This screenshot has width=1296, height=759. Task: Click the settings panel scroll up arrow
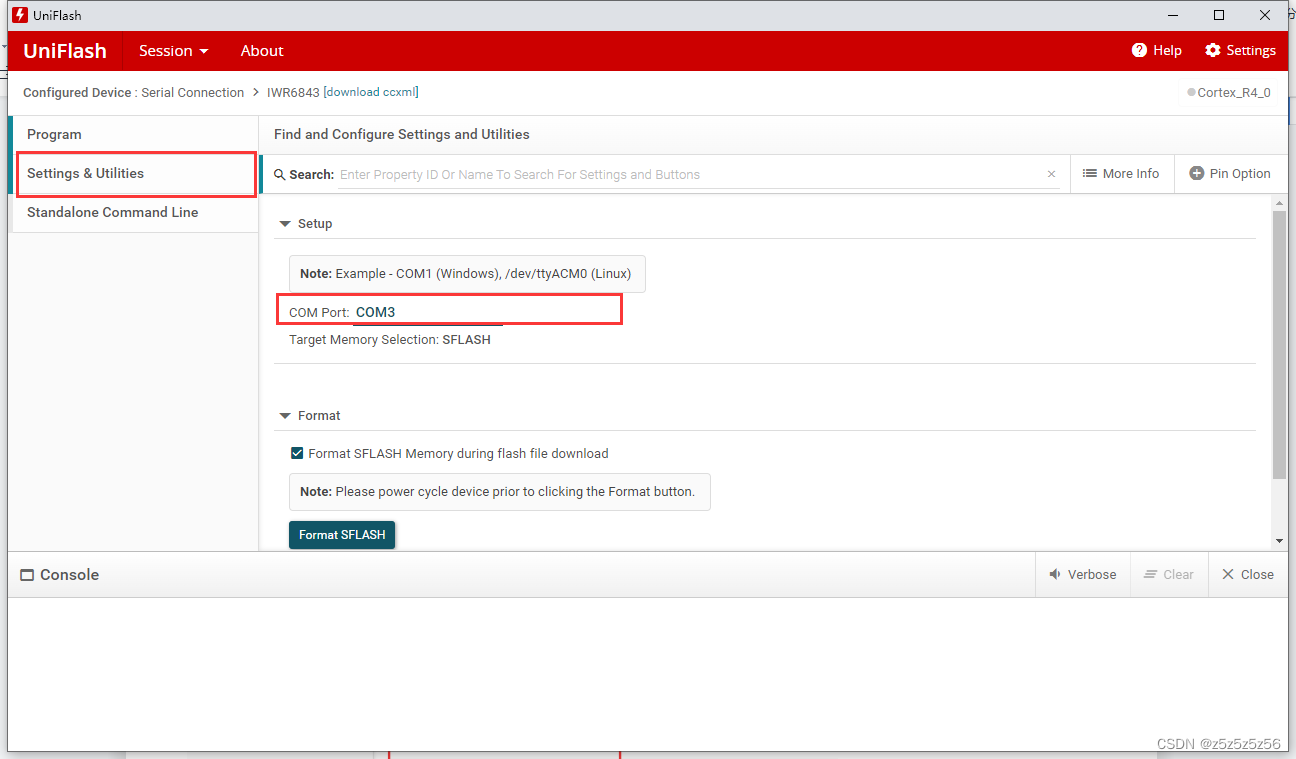pyautogui.click(x=1280, y=202)
